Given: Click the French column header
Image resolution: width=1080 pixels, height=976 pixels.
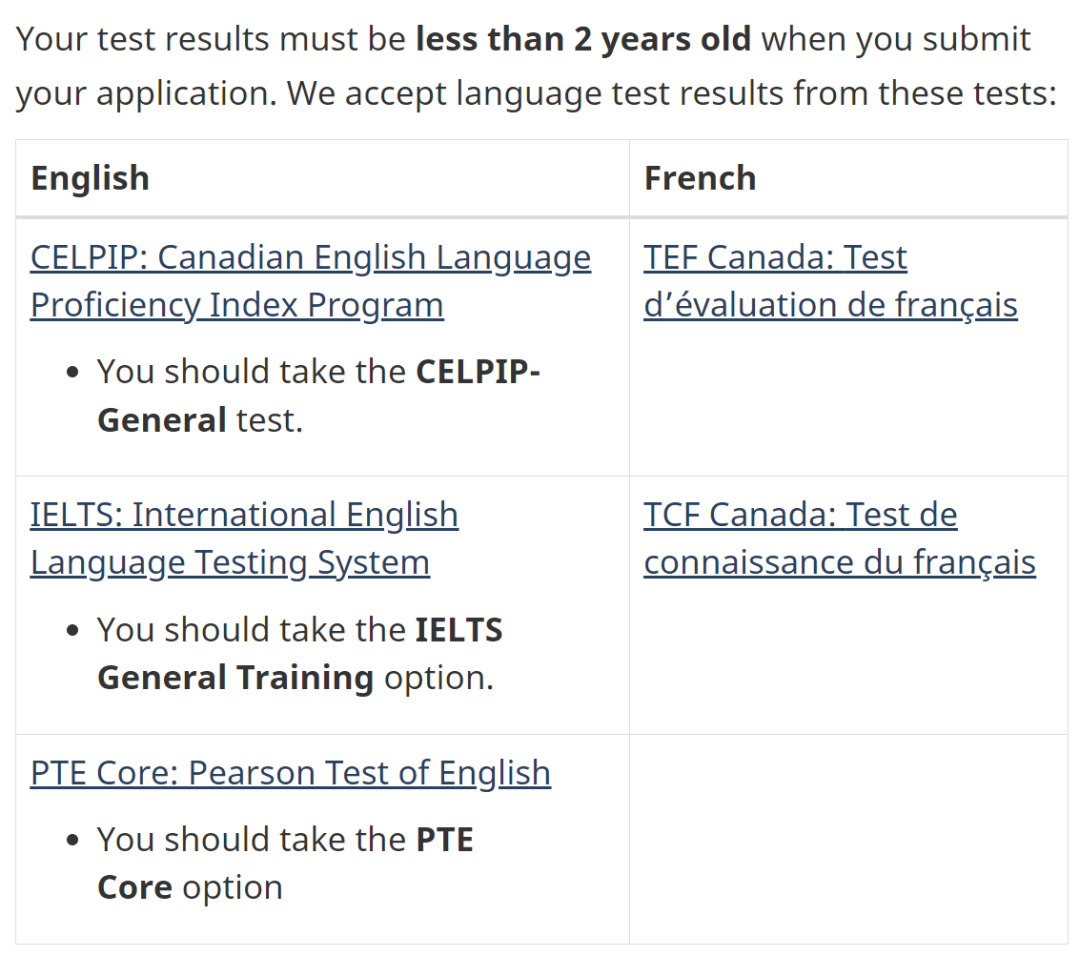Looking at the screenshot, I should click(700, 178).
